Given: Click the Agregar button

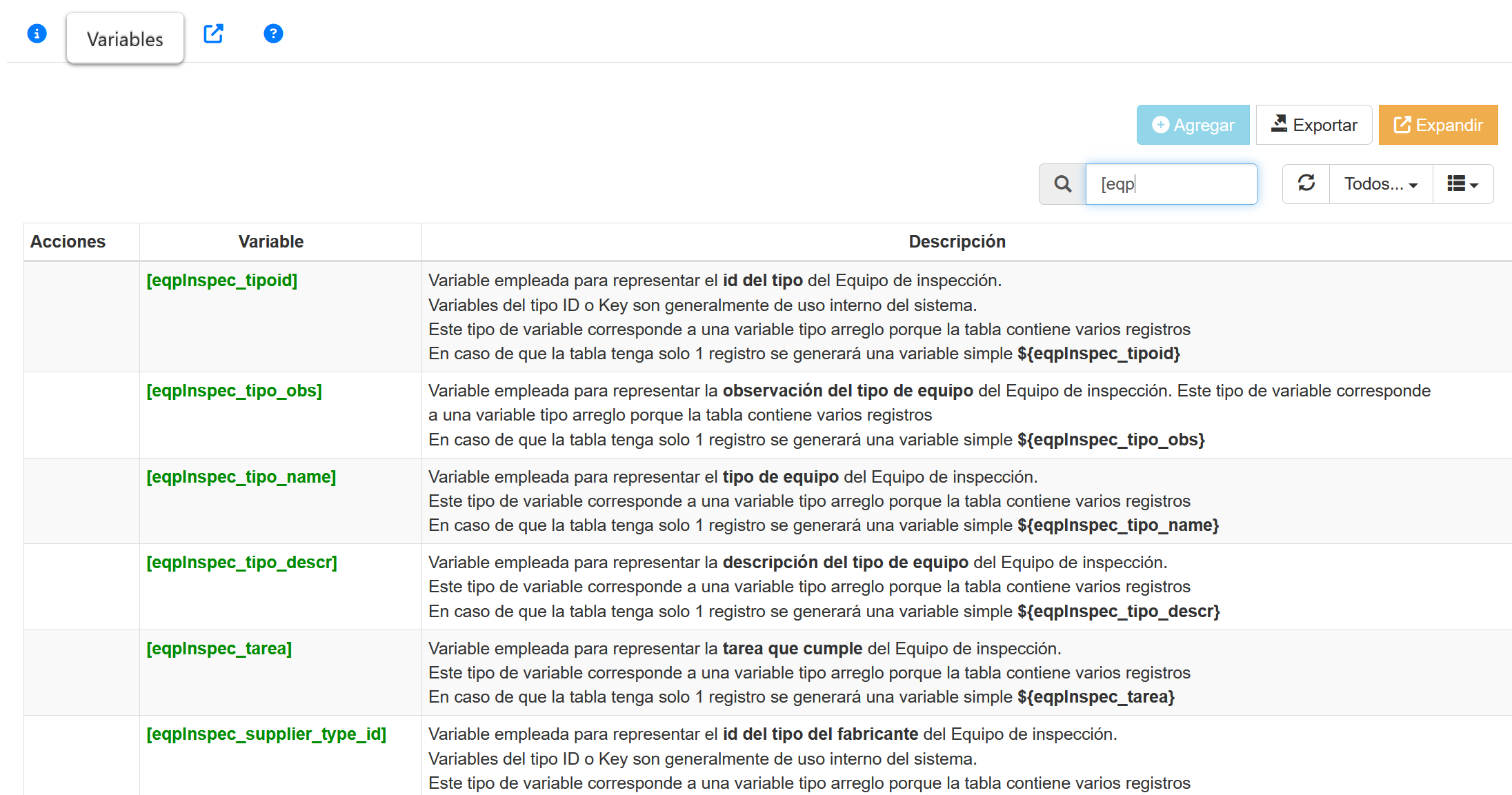Looking at the screenshot, I should pyautogui.click(x=1193, y=125).
